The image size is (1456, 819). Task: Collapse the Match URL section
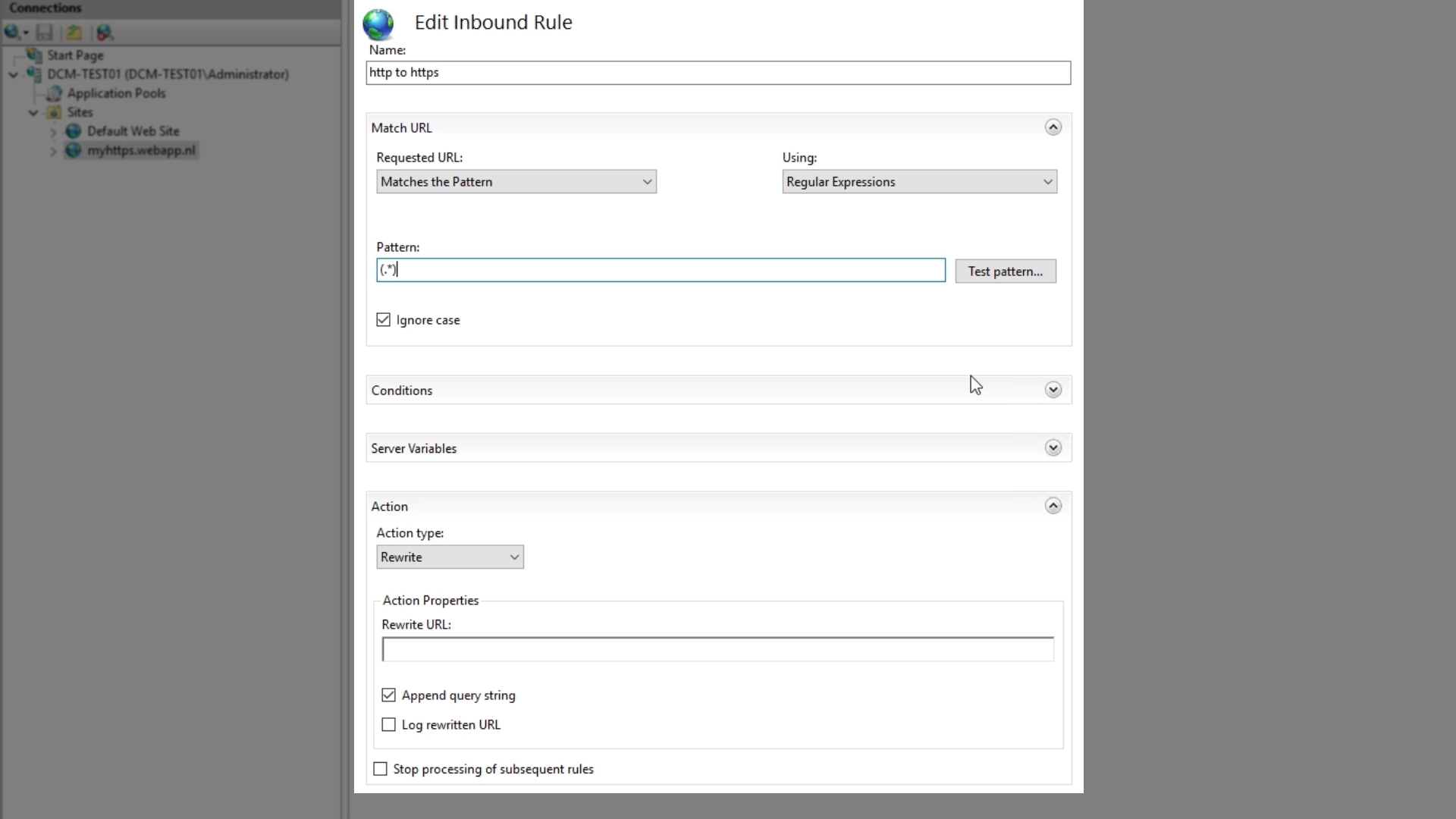(1053, 127)
